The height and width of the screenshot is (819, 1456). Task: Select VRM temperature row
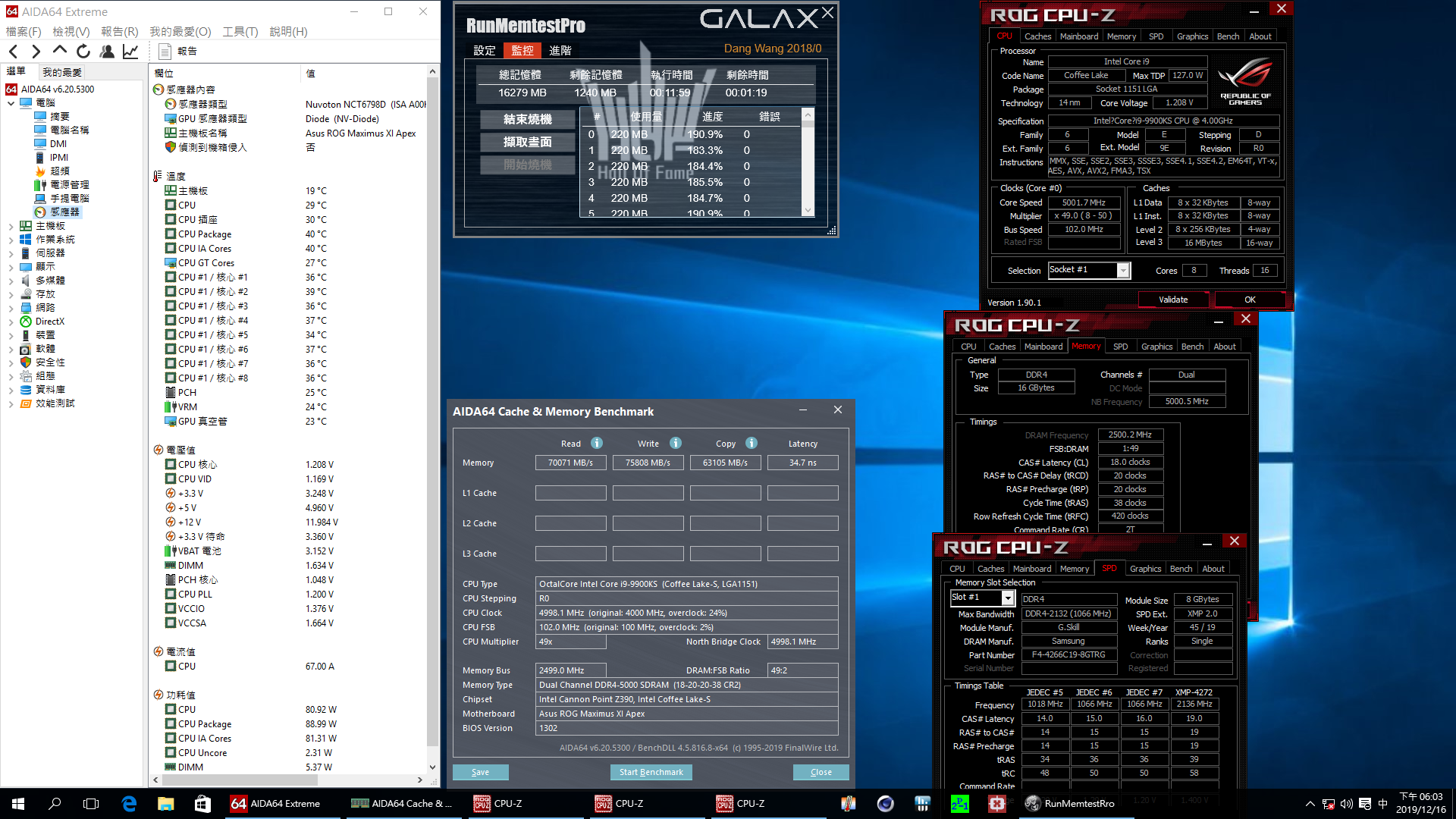[x=288, y=407]
